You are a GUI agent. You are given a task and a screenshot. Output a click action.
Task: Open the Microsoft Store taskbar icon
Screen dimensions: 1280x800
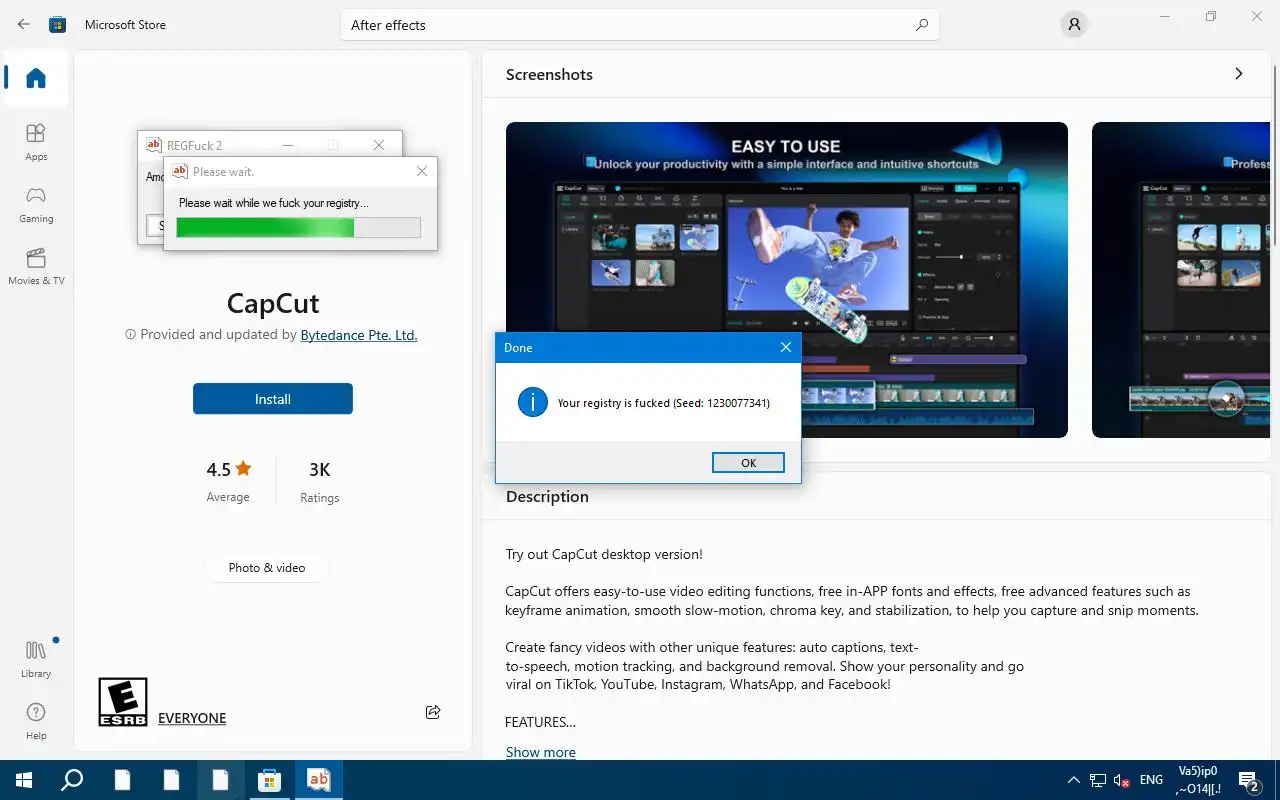(269, 780)
